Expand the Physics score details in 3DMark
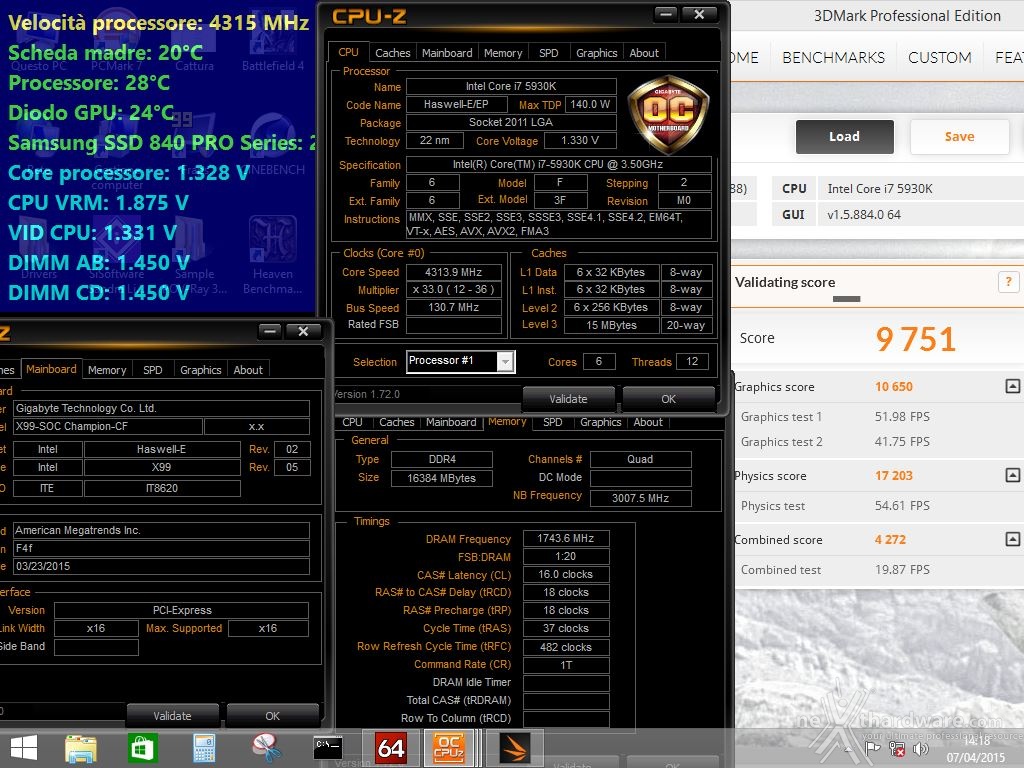1024x768 pixels. point(1012,475)
